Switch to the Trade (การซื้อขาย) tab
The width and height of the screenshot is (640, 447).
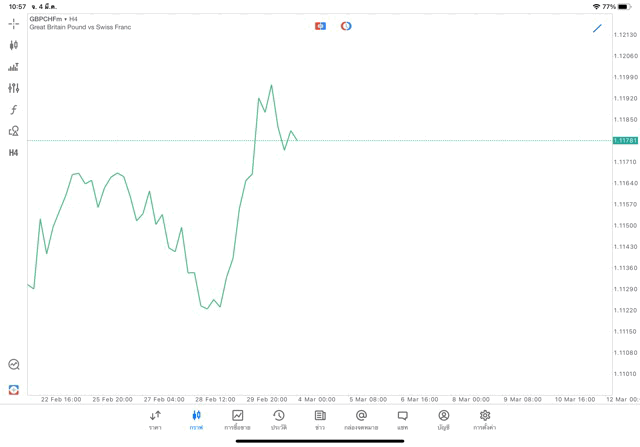pyautogui.click(x=237, y=420)
